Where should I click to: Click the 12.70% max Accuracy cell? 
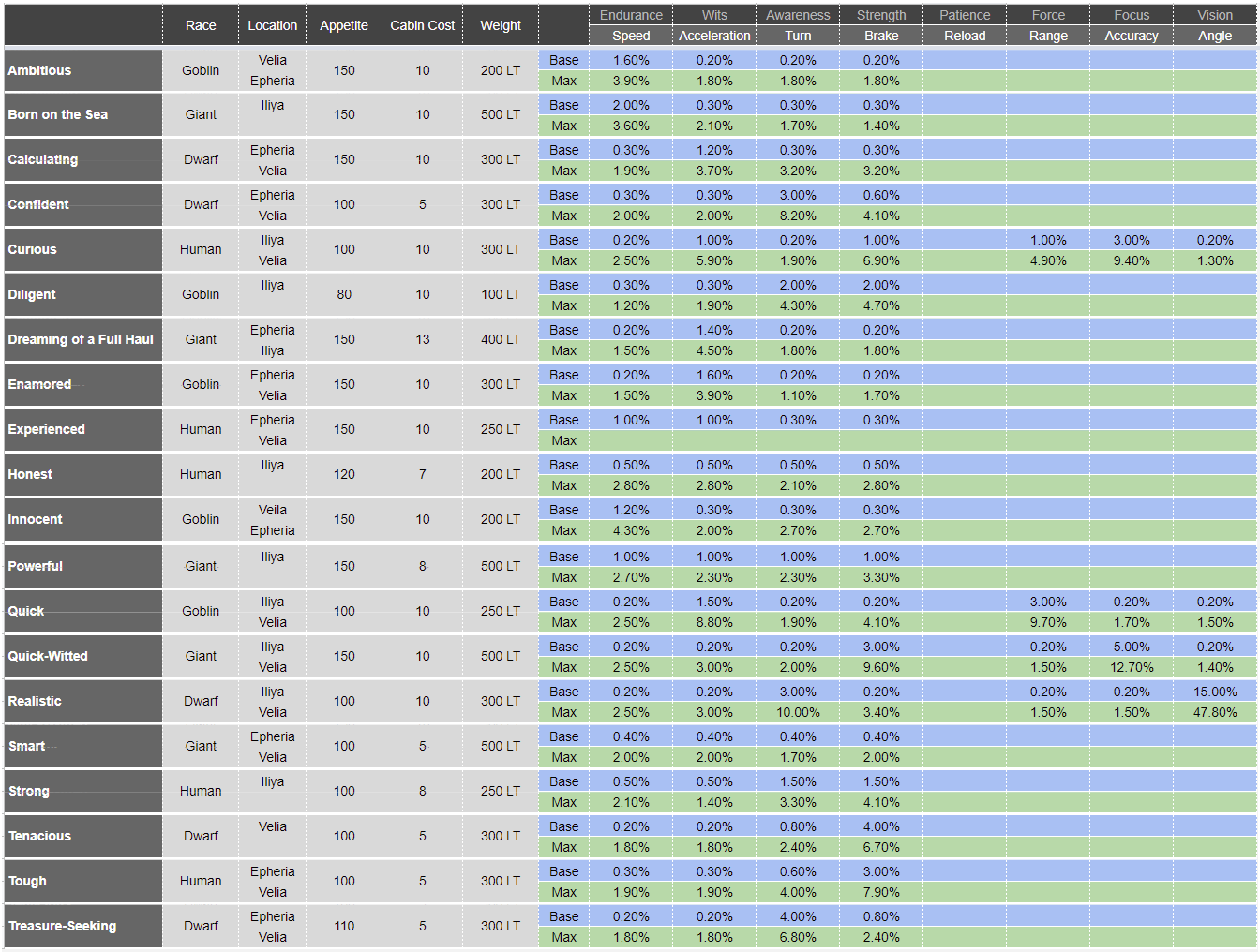[x=1132, y=667]
